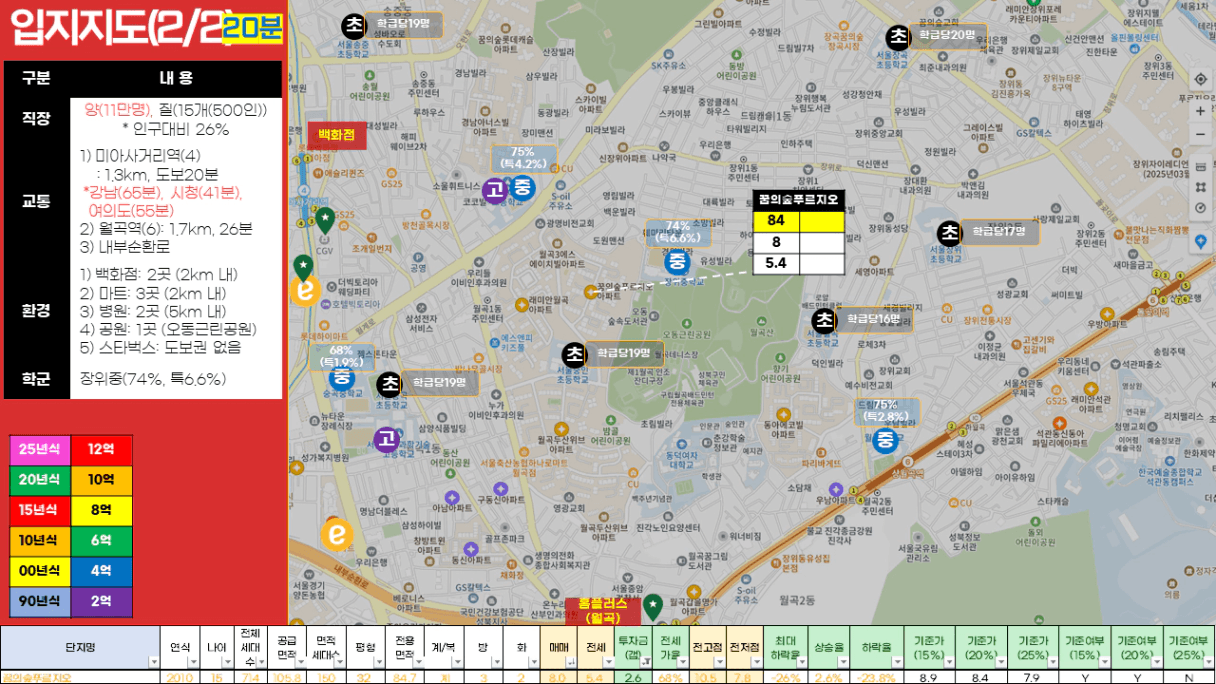Click the 내 용 header cell
The image size is (1216, 684).
[x=176, y=78]
